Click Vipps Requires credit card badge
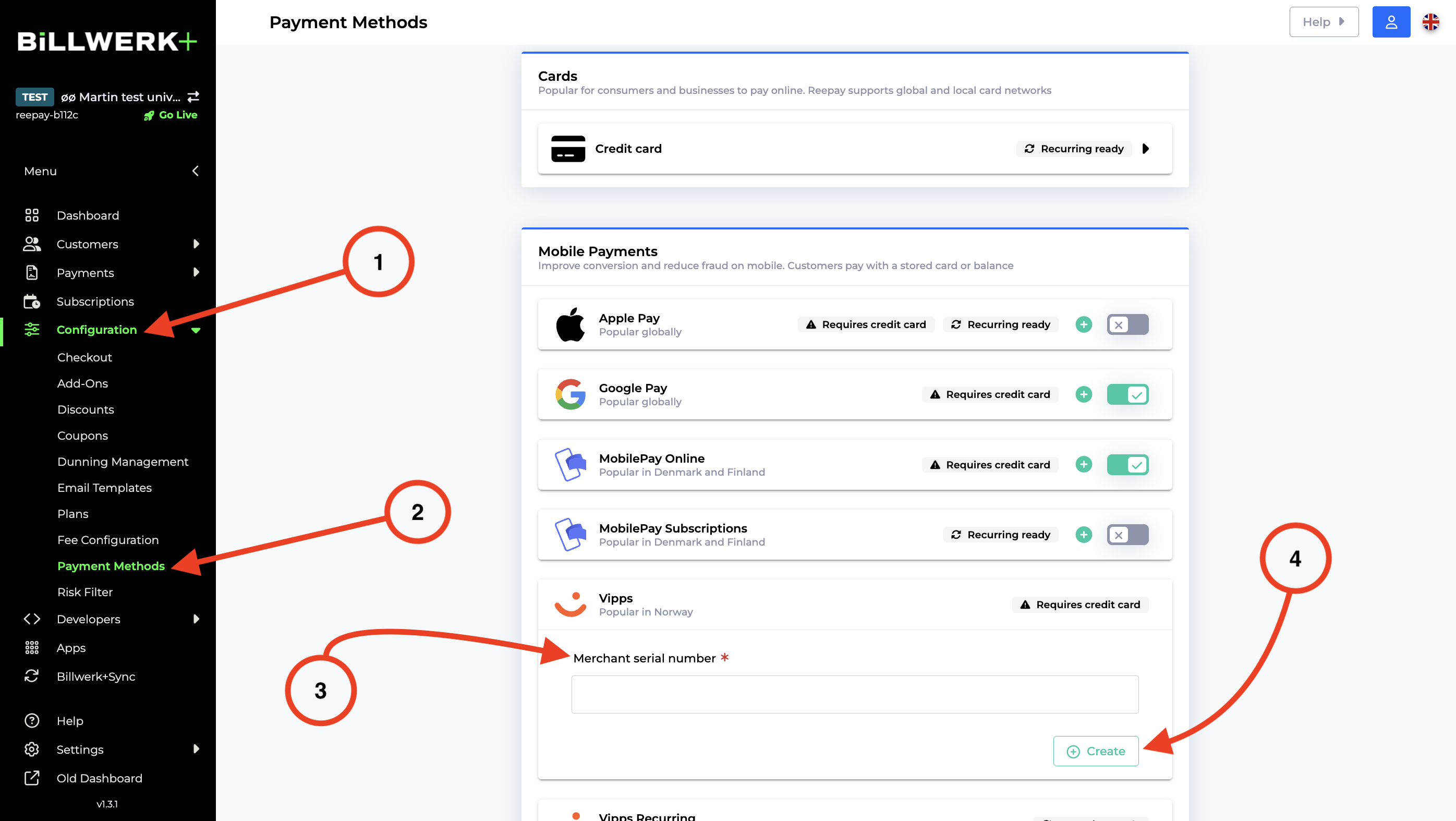This screenshot has height=821, width=1456. [1080, 605]
